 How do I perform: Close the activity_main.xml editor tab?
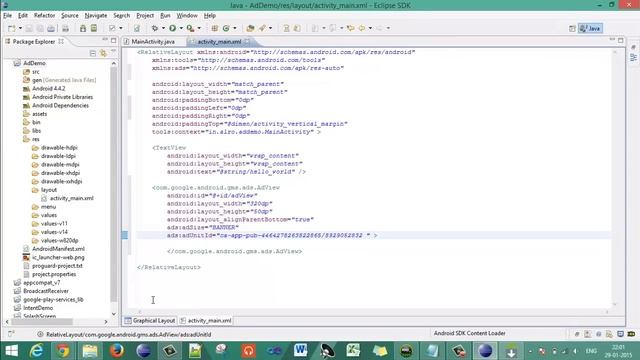click(x=248, y=42)
